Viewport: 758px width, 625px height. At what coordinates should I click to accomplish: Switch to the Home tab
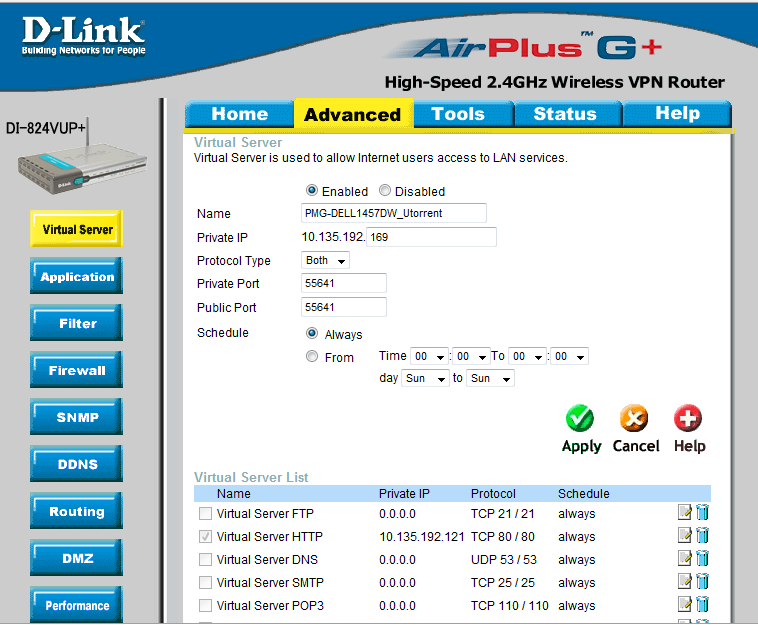click(x=239, y=114)
